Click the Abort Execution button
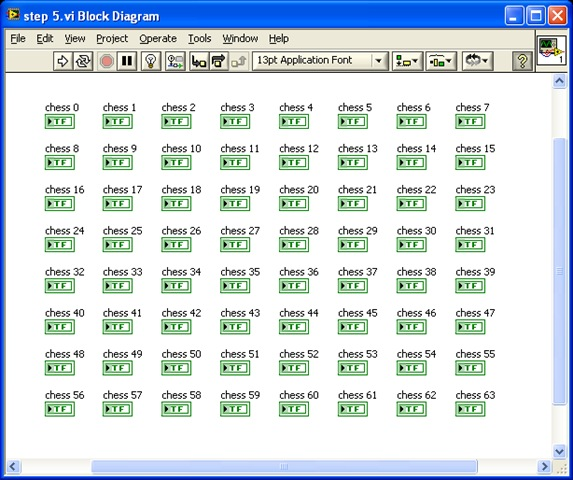The width and height of the screenshot is (573, 480). coord(107,61)
